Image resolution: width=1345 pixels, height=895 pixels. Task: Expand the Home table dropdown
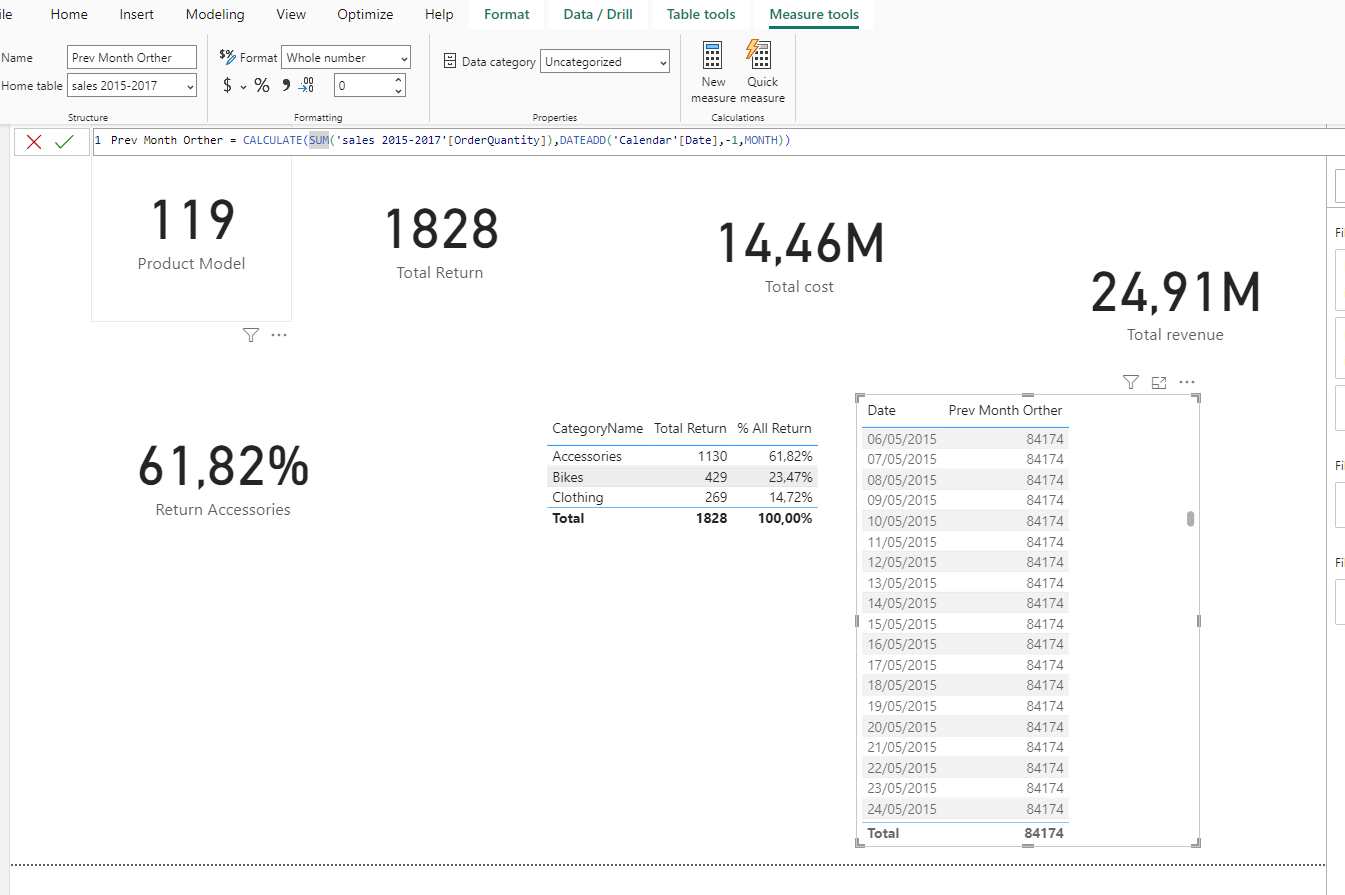(x=132, y=86)
